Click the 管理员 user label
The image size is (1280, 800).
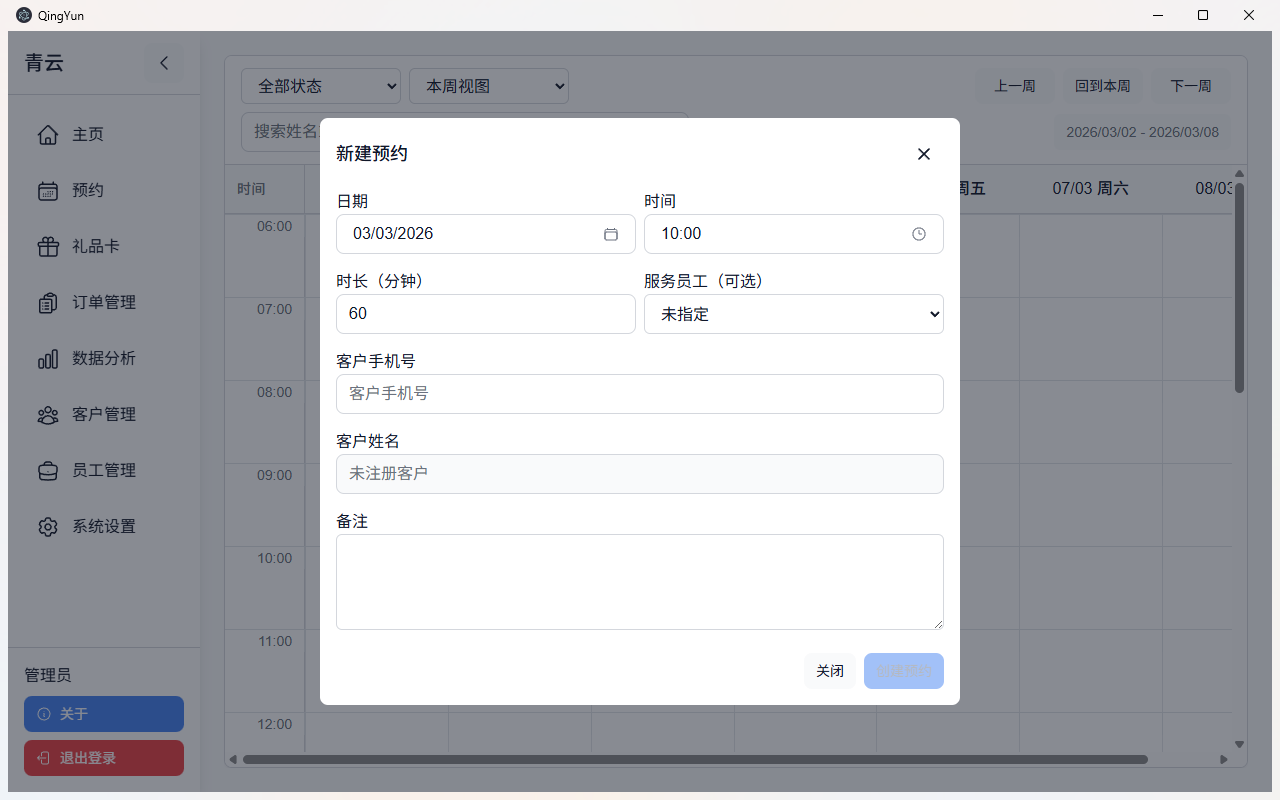(x=48, y=675)
